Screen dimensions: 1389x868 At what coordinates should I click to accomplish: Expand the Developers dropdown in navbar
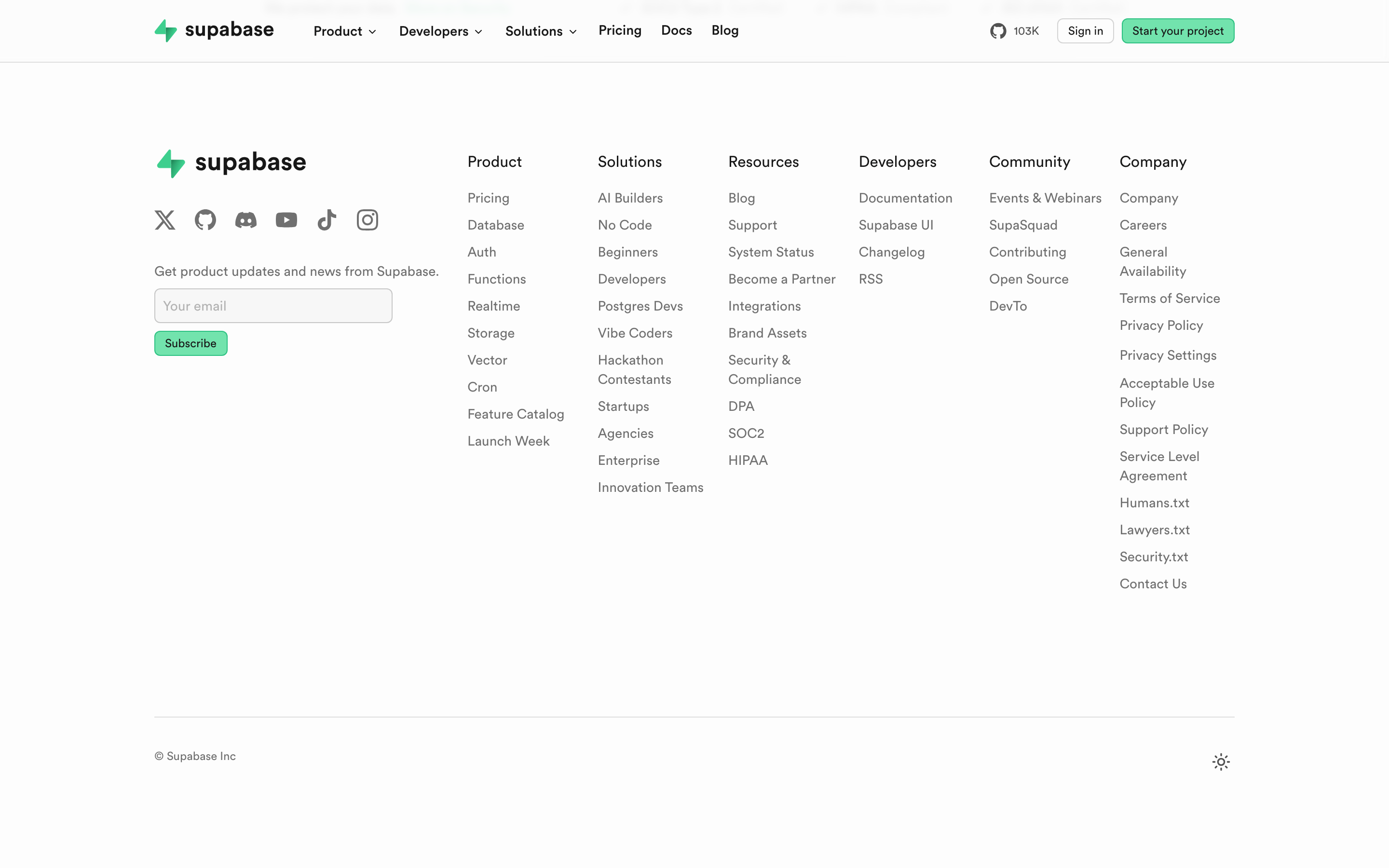441,31
